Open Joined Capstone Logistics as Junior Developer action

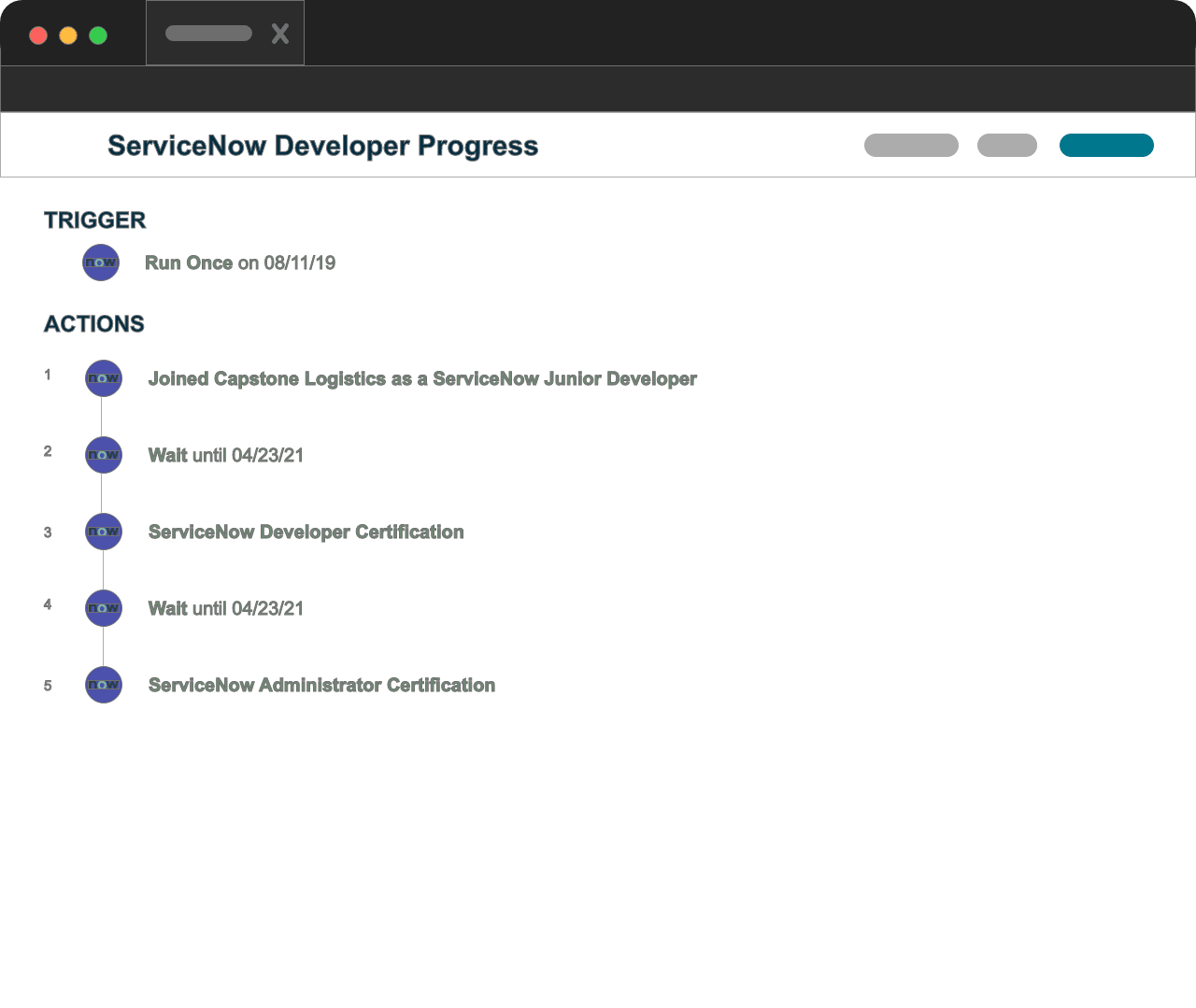coord(422,379)
